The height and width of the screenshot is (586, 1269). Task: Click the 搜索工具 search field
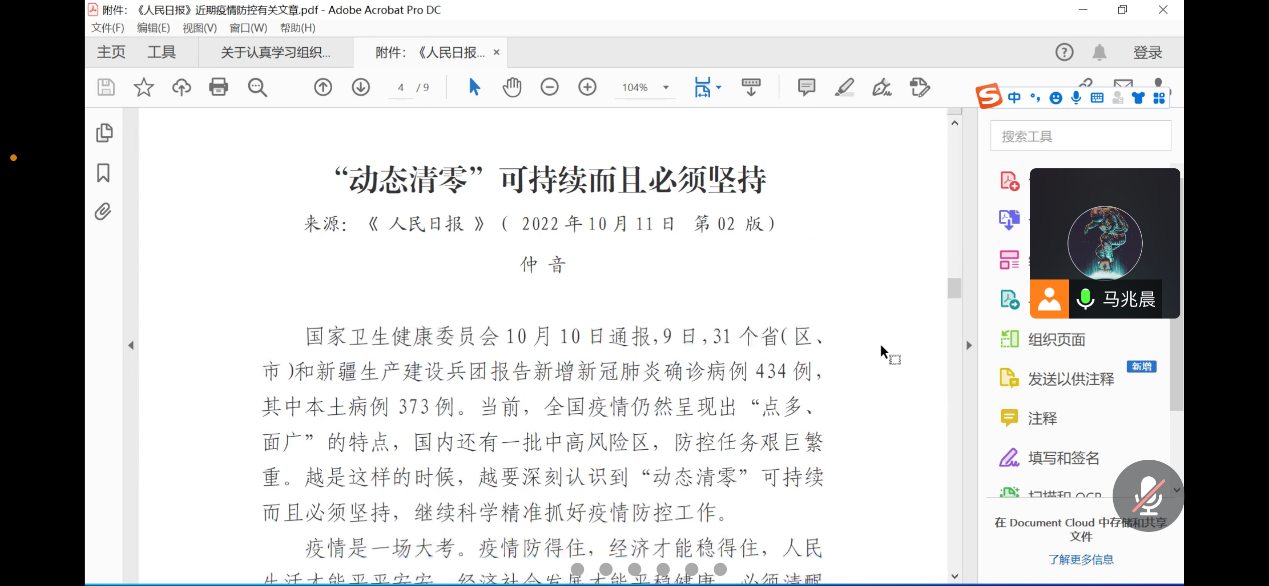point(1080,136)
